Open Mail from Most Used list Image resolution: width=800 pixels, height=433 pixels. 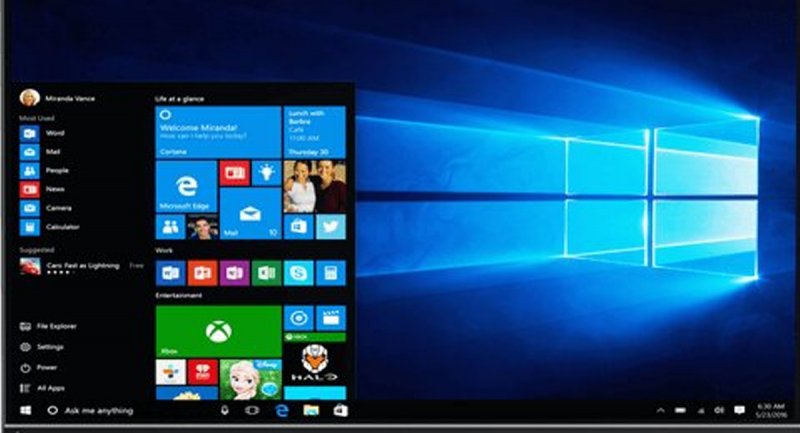[x=40, y=152]
